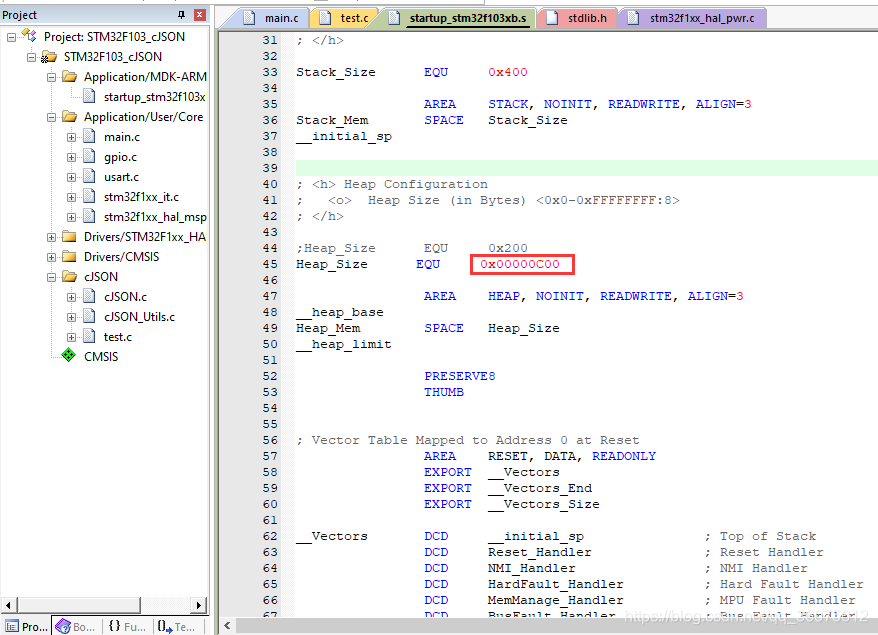Click the highlighted Heap_Size value 0x00000C00

(521, 264)
